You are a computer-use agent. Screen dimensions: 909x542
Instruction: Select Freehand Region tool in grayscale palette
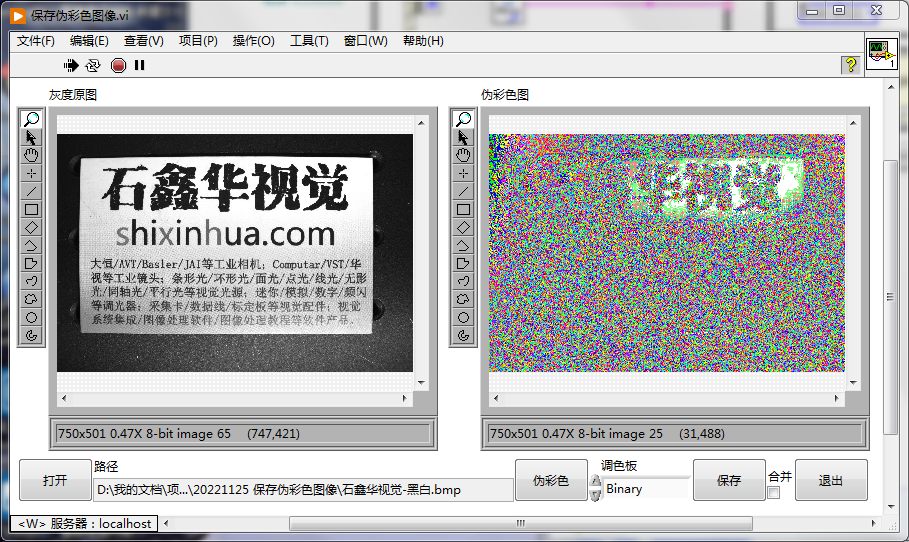[x=31, y=299]
